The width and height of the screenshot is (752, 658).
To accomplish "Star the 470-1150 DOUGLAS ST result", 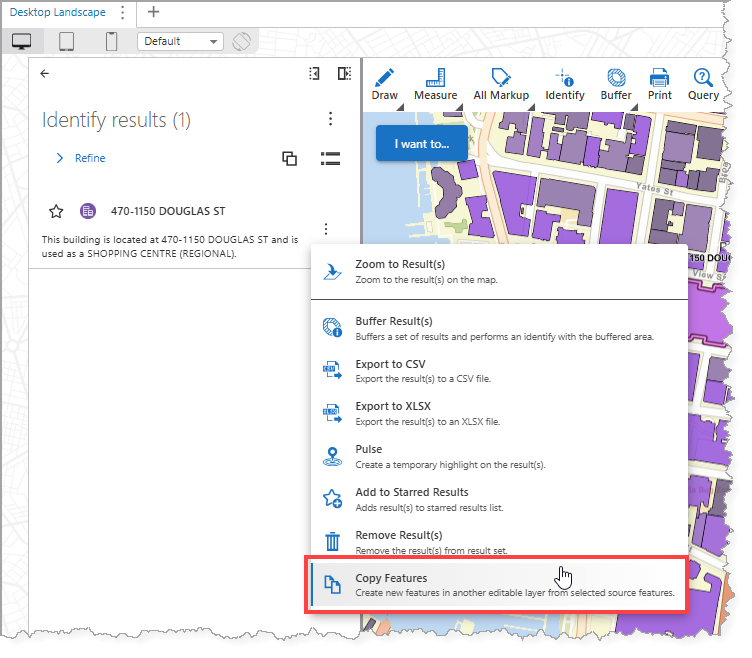I will pyautogui.click(x=56, y=211).
